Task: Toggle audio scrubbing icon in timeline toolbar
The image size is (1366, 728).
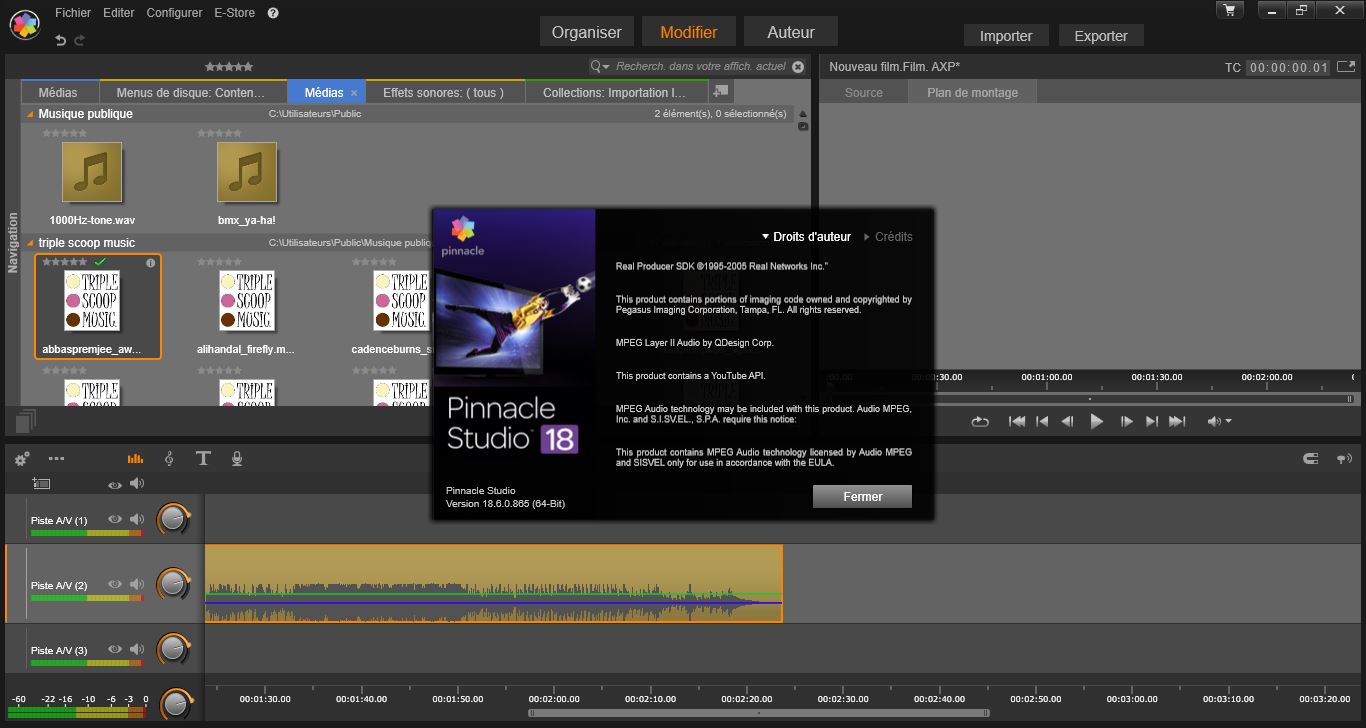Action: [1344, 459]
